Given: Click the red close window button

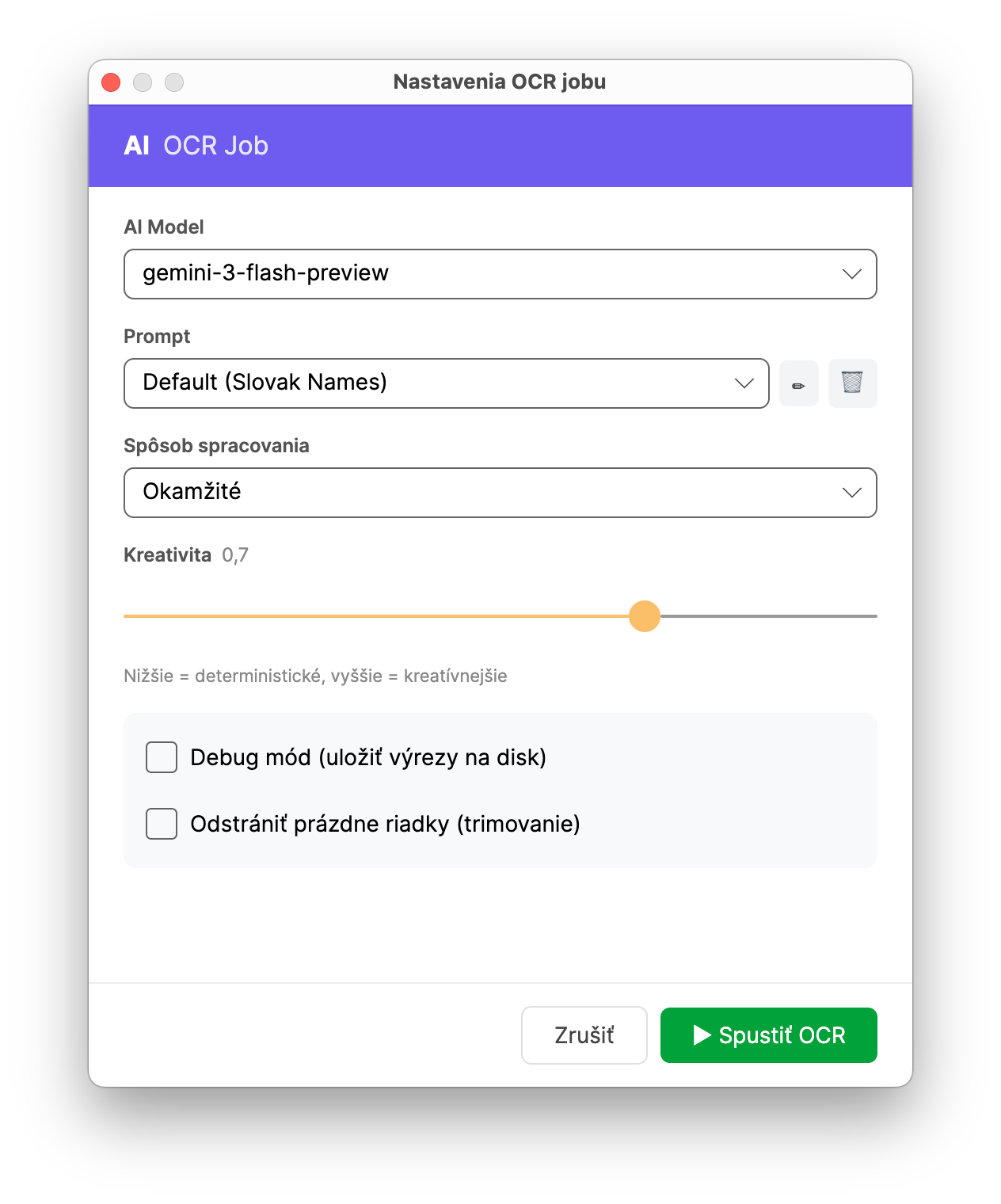Looking at the screenshot, I should point(111,82).
